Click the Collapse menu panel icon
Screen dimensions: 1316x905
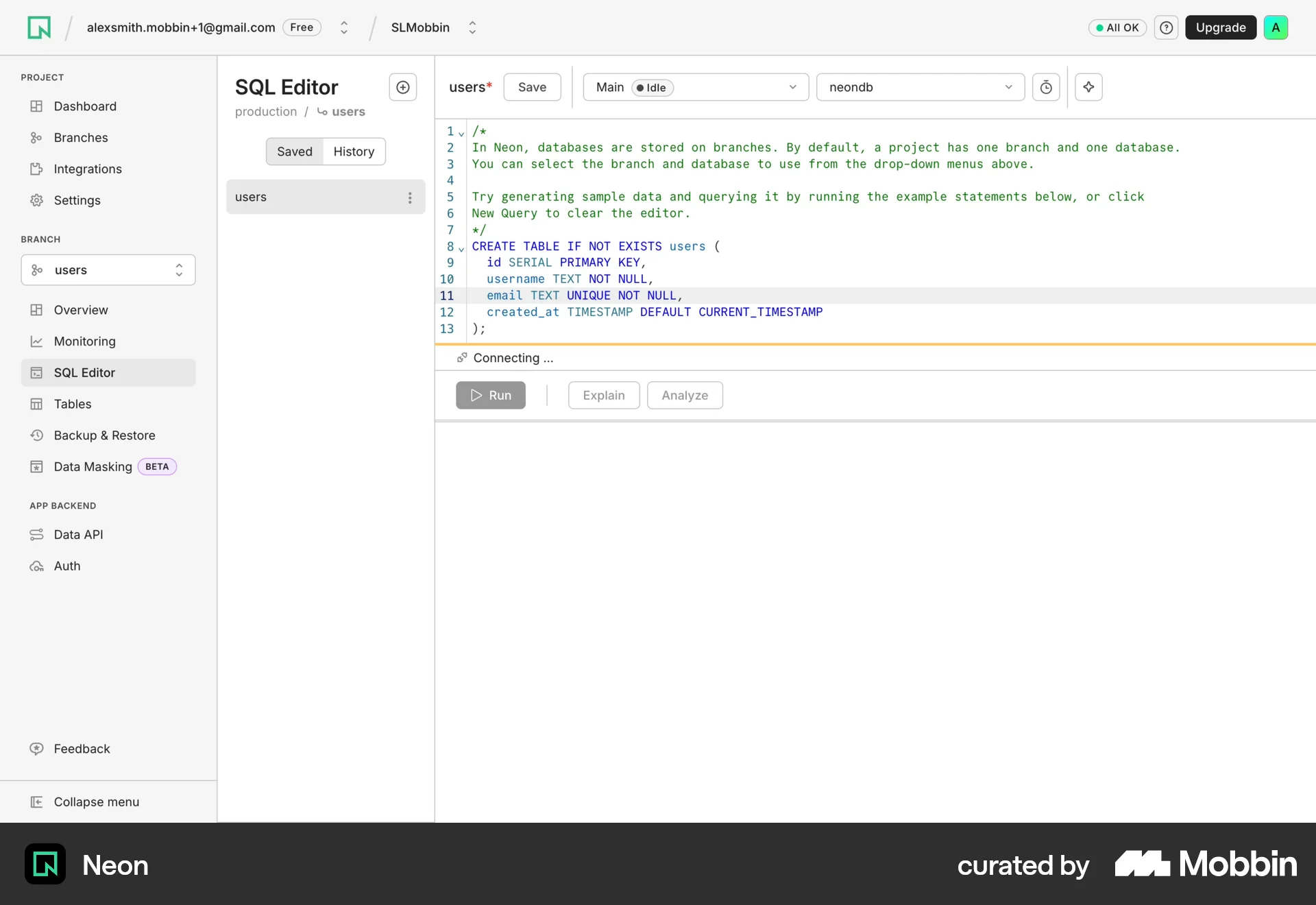(x=36, y=801)
